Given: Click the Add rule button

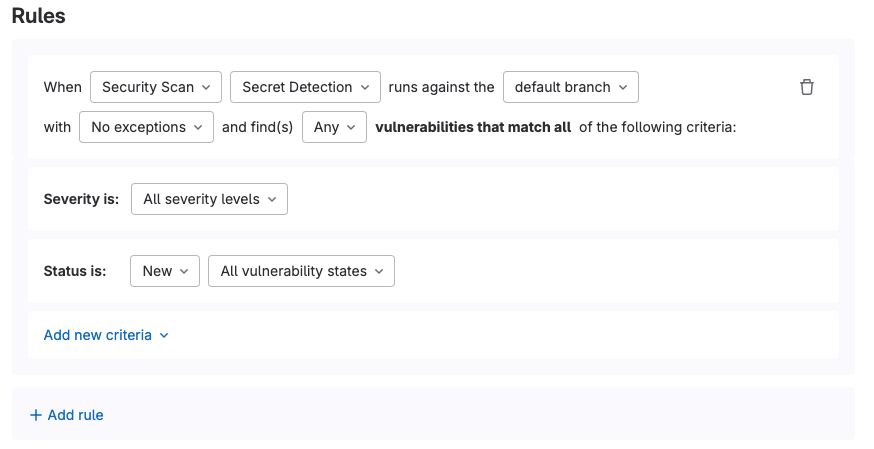Looking at the screenshot, I should pos(66,415).
